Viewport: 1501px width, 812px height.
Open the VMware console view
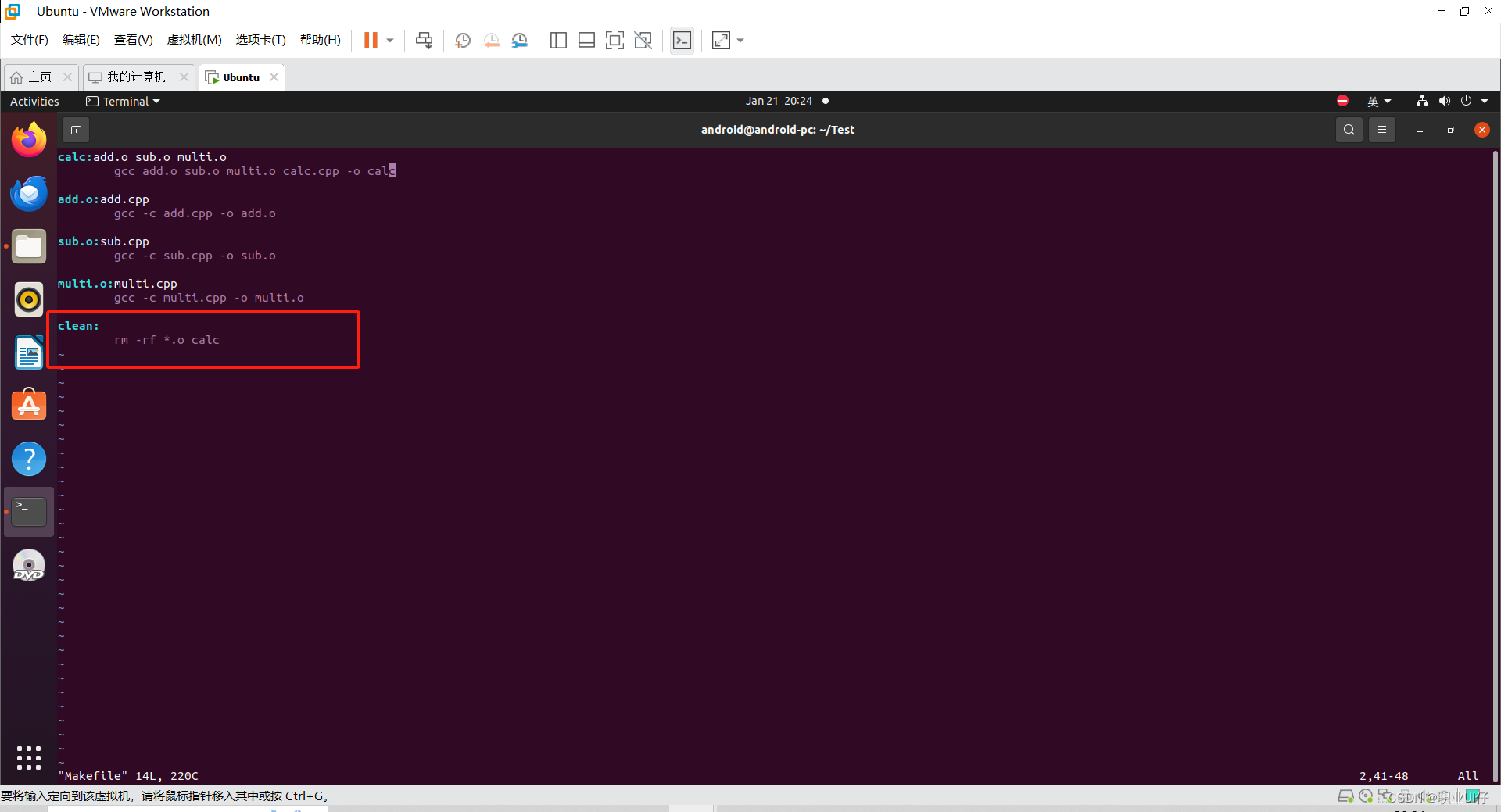682,40
